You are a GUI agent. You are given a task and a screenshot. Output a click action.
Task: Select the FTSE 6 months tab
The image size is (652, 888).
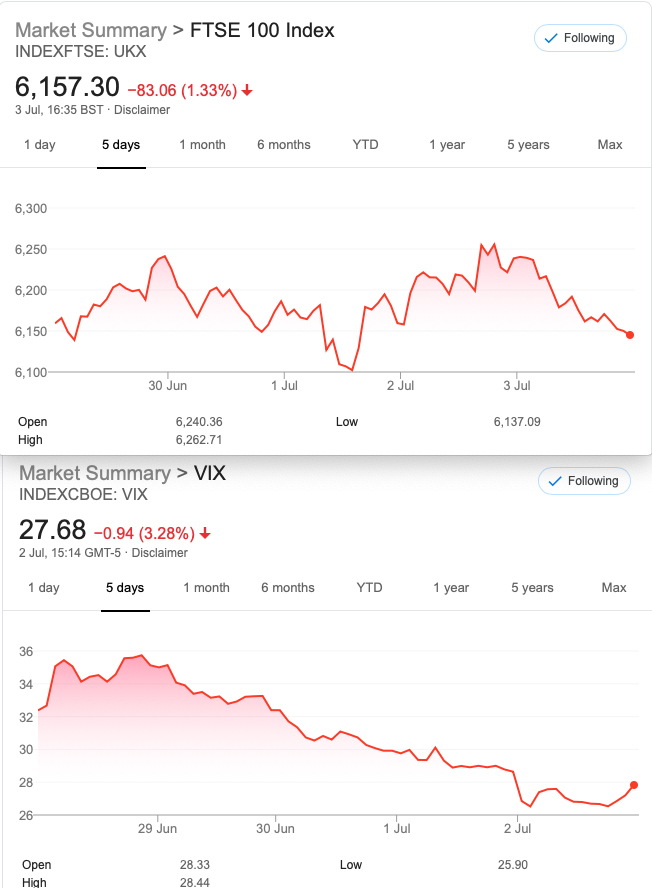(x=284, y=145)
